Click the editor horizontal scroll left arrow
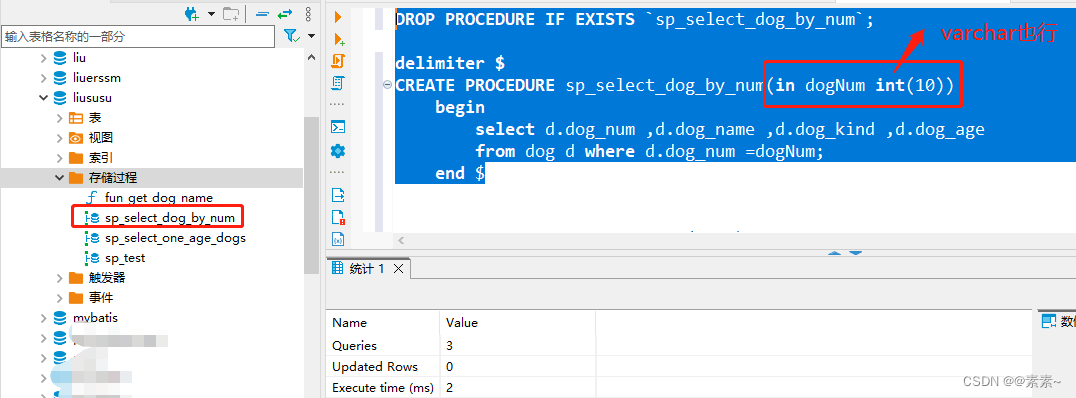Image resolution: width=1076 pixels, height=398 pixels. (x=401, y=241)
